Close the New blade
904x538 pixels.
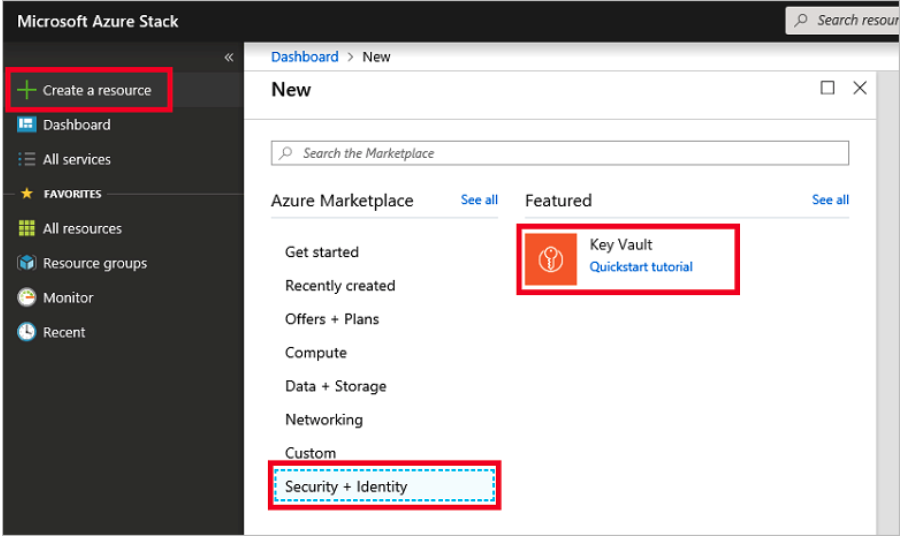(859, 88)
